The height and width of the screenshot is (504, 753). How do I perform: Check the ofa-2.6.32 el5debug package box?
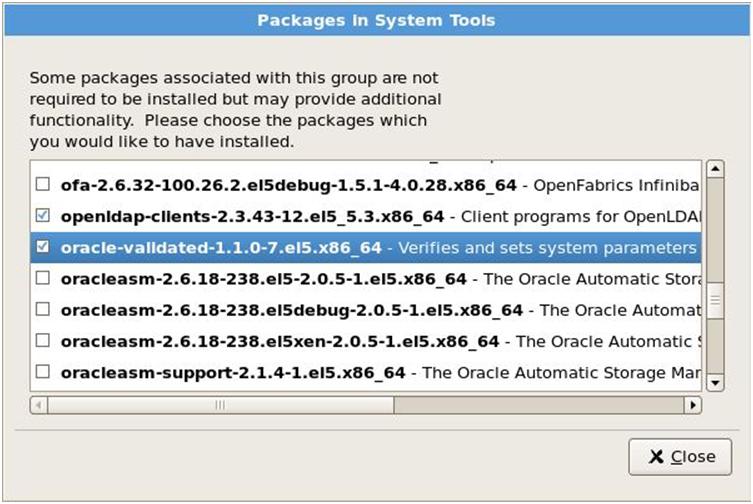(x=43, y=184)
